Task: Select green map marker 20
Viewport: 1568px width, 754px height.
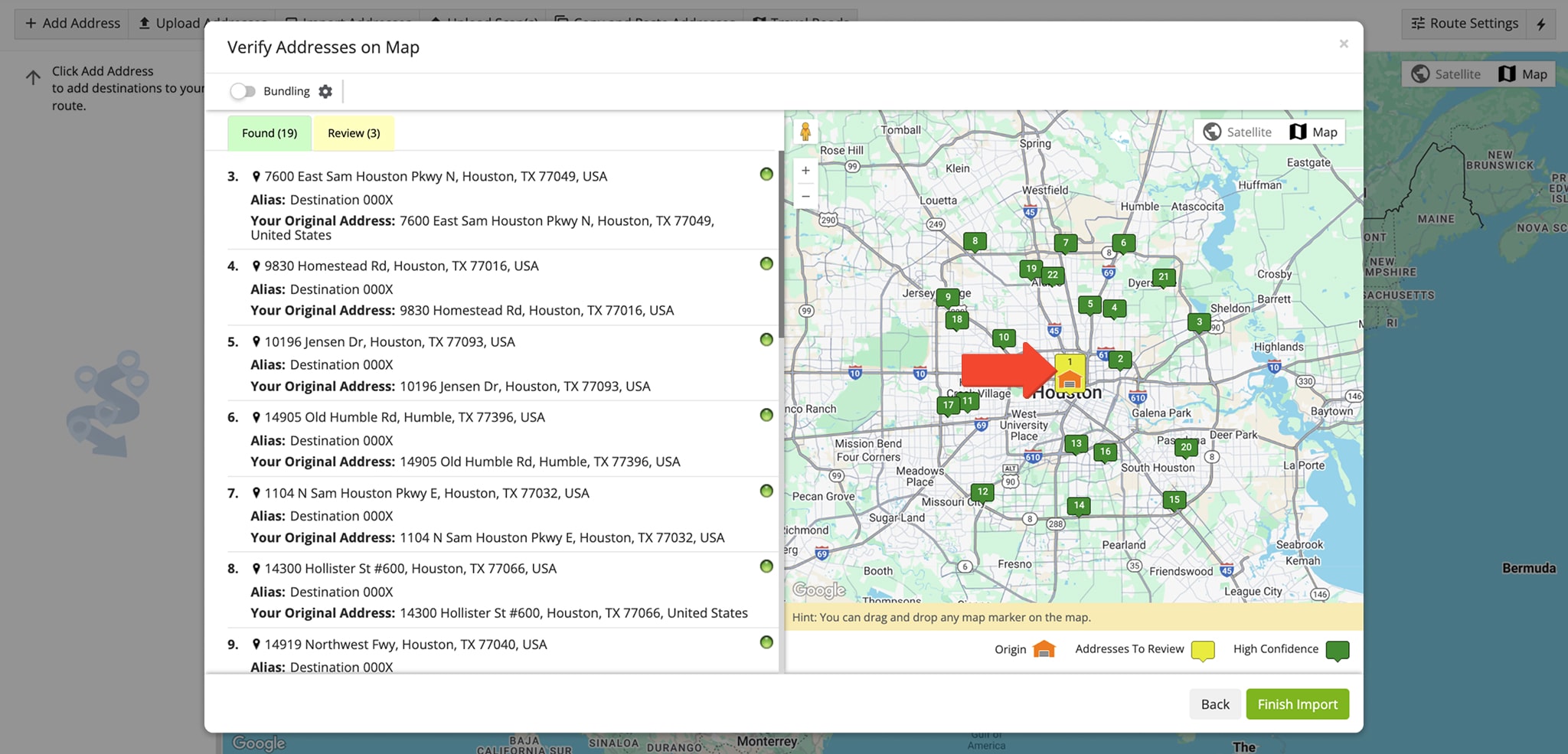Action: [x=1186, y=448]
